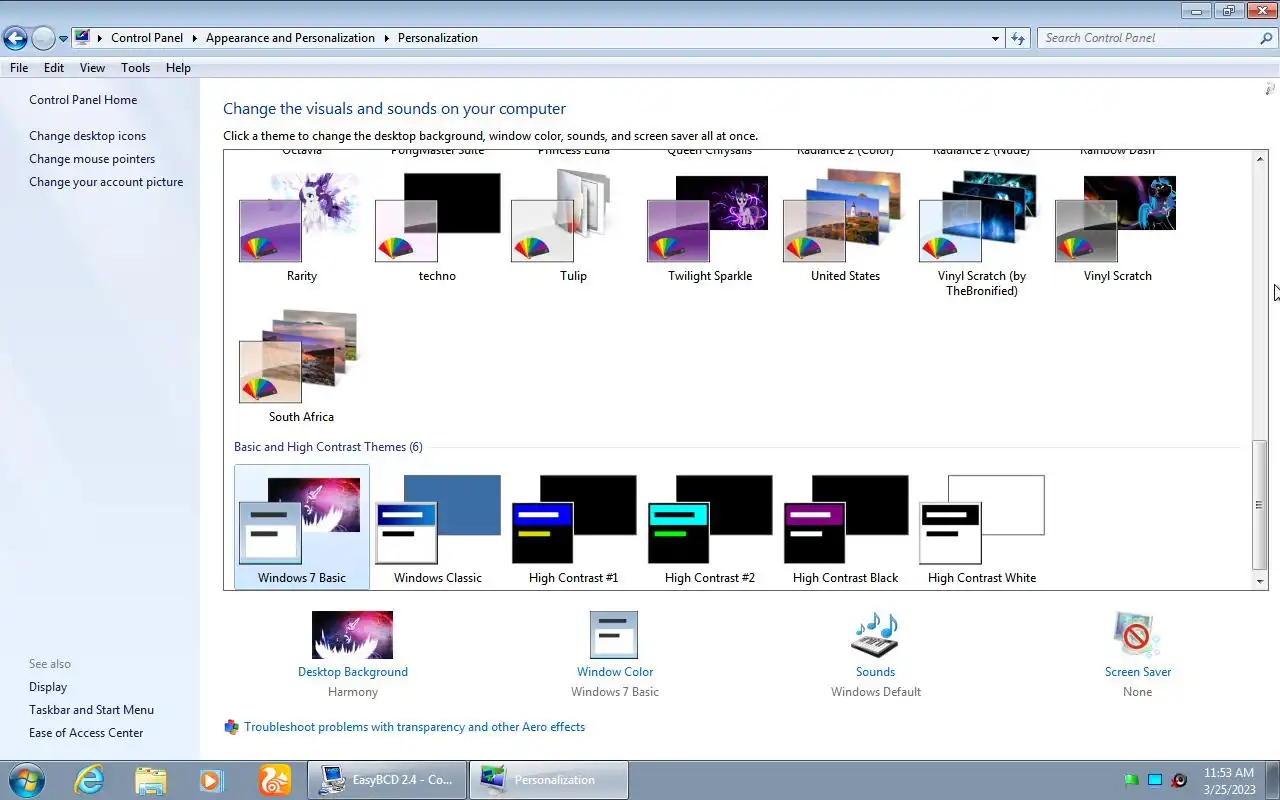
Task: Click theme list scrollbar down arrow
Action: pos(1260,581)
